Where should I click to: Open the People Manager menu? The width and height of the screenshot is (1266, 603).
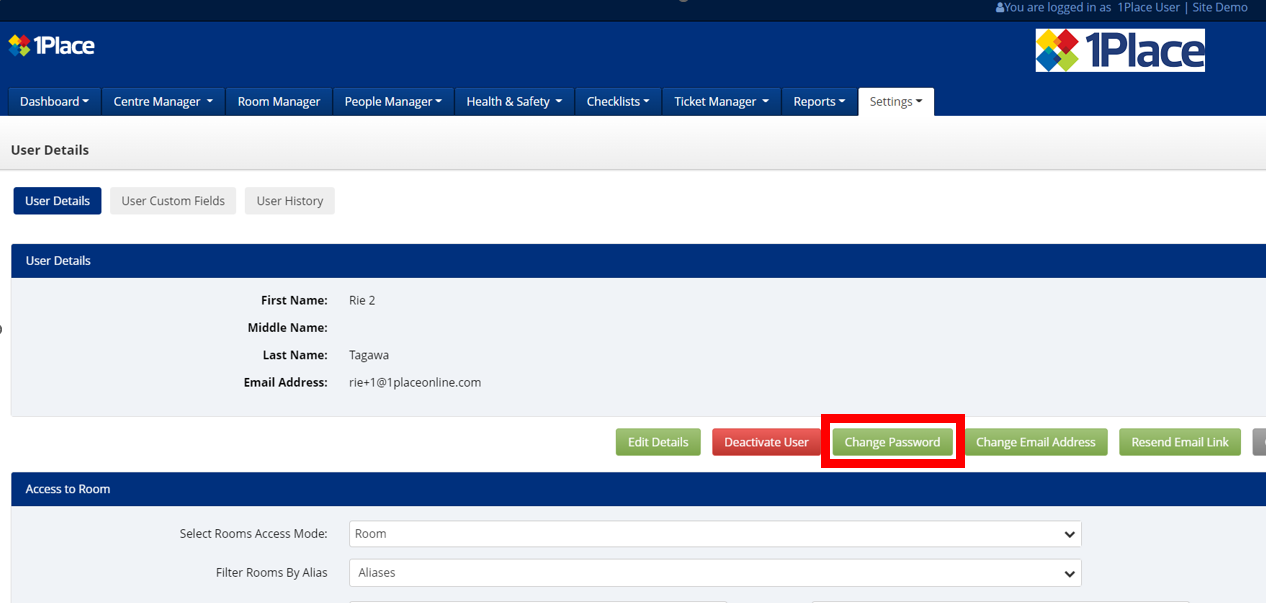click(393, 101)
